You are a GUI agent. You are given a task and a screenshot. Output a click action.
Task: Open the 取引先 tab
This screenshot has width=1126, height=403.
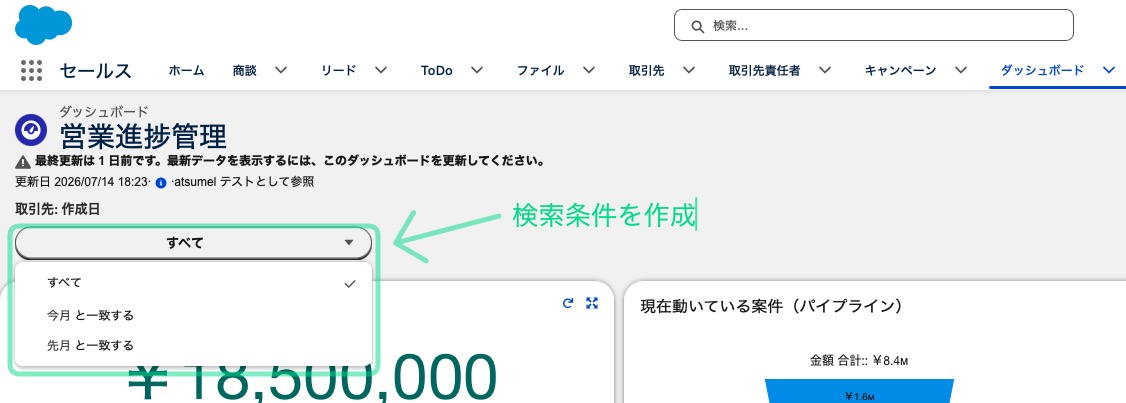(x=646, y=70)
